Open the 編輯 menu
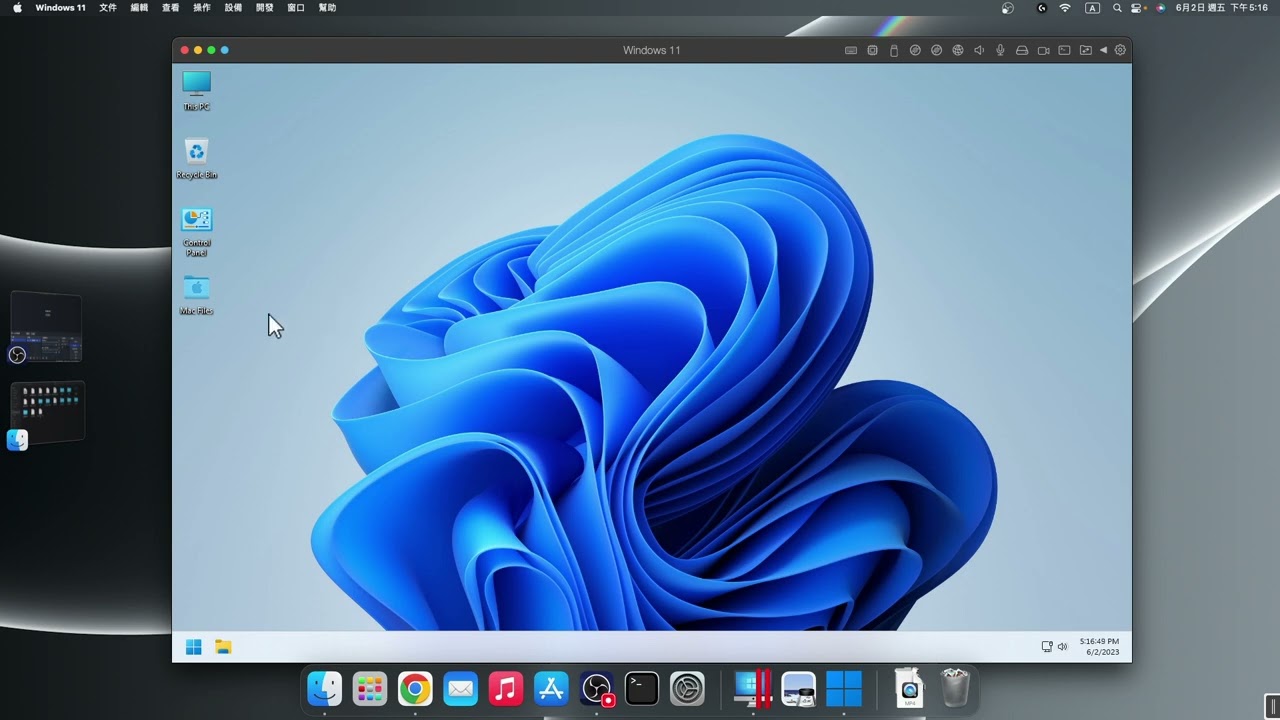The width and height of the screenshot is (1280, 720). click(140, 8)
